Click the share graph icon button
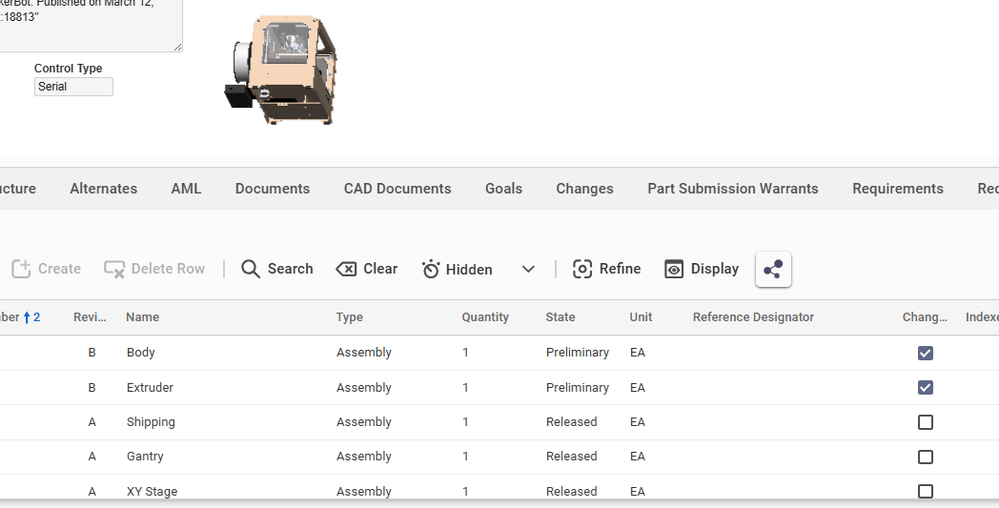Screen dimensions: 999x508 pos(773,269)
